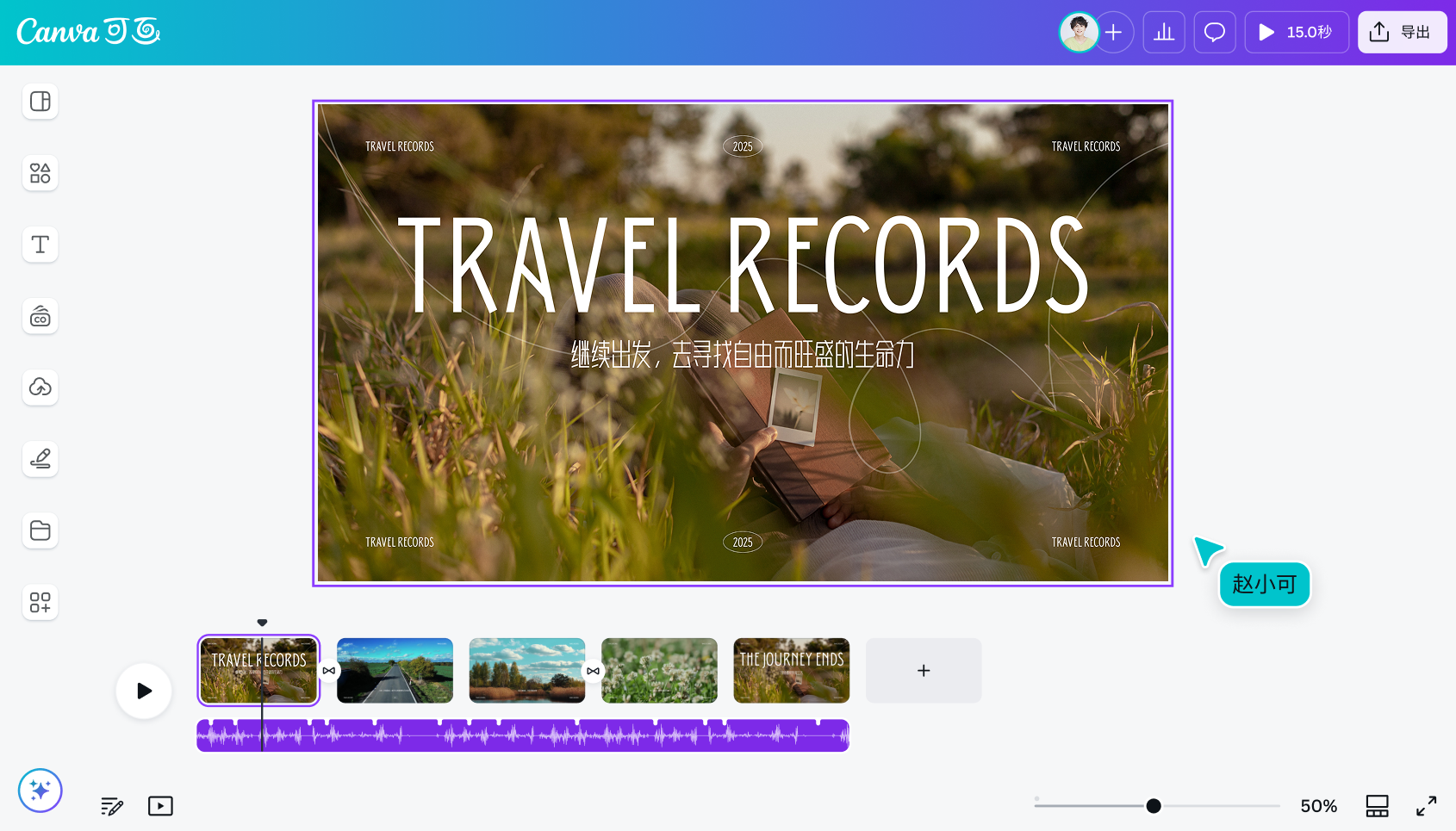
Task: Open the Brand kit sidebar icon
Action: click(x=40, y=316)
